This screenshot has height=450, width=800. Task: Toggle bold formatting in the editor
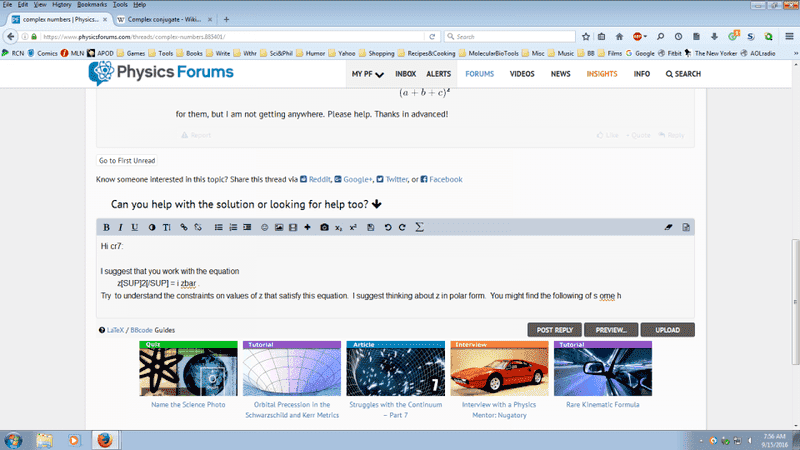coord(106,227)
